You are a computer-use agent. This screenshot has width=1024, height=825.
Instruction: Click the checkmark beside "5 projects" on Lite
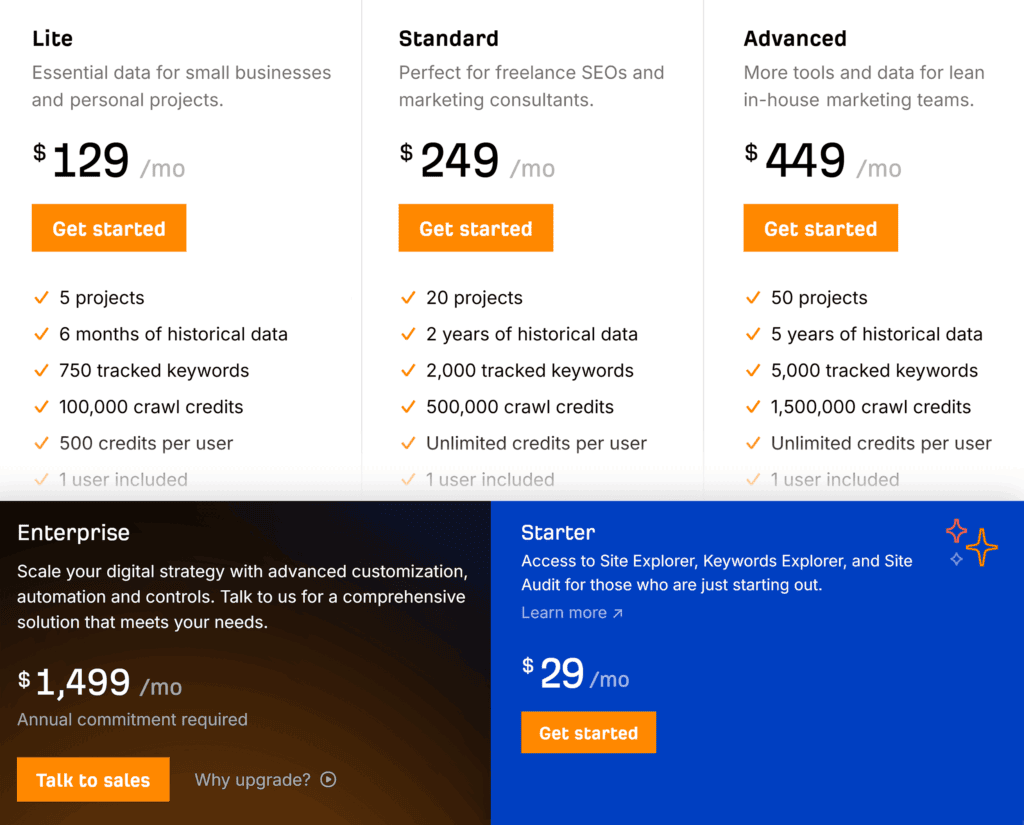41,298
